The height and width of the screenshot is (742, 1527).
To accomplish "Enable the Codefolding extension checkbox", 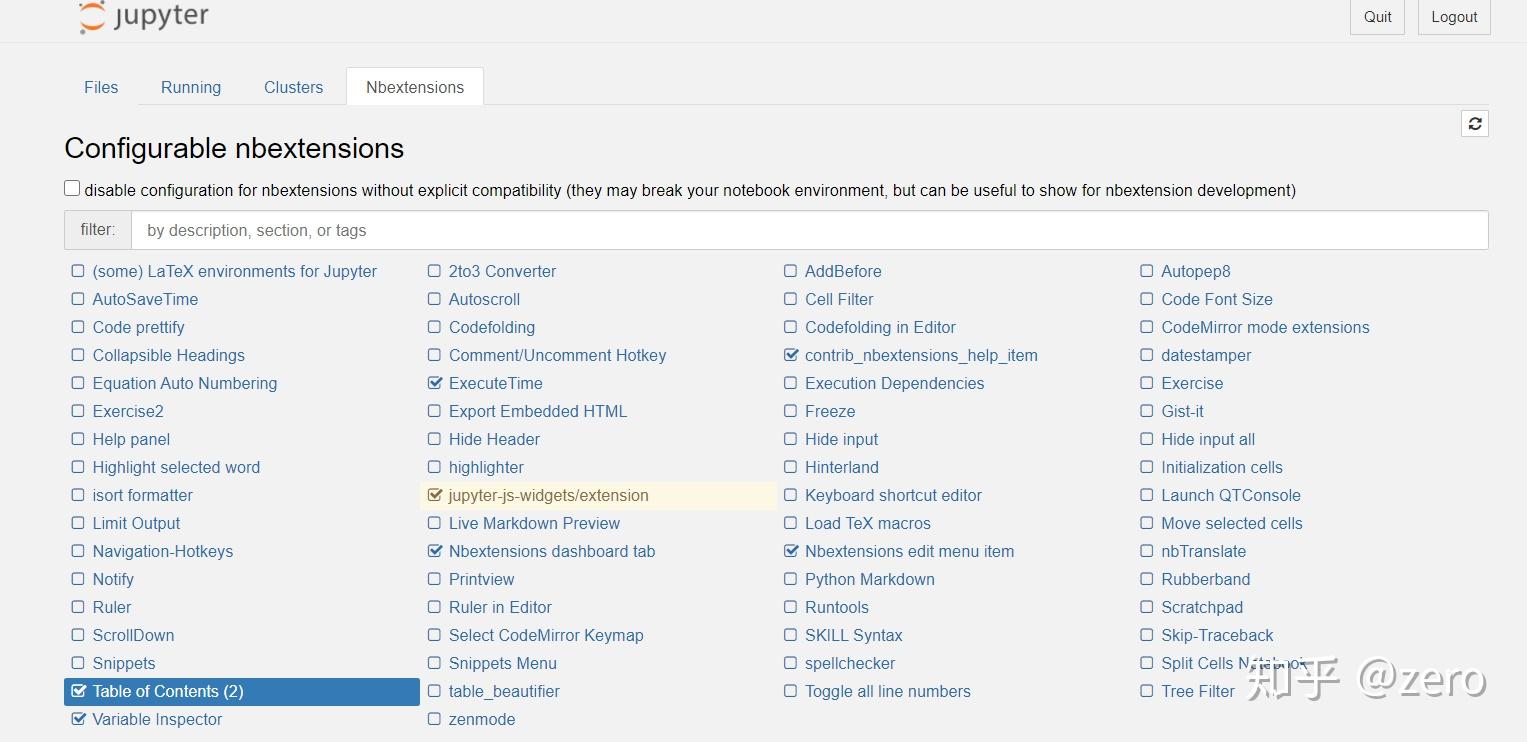I will [x=435, y=327].
